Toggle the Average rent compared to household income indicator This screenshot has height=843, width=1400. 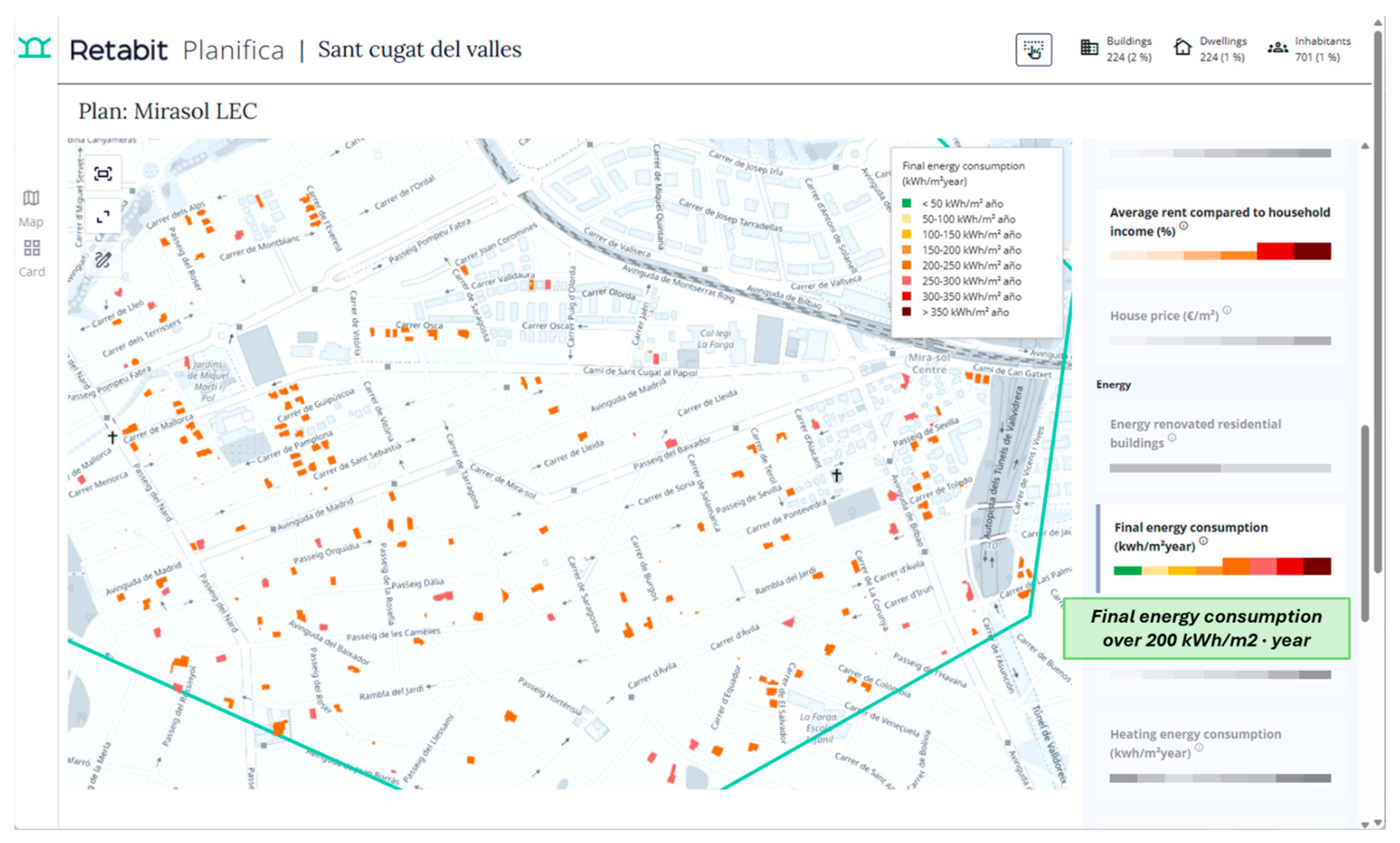[1219, 222]
